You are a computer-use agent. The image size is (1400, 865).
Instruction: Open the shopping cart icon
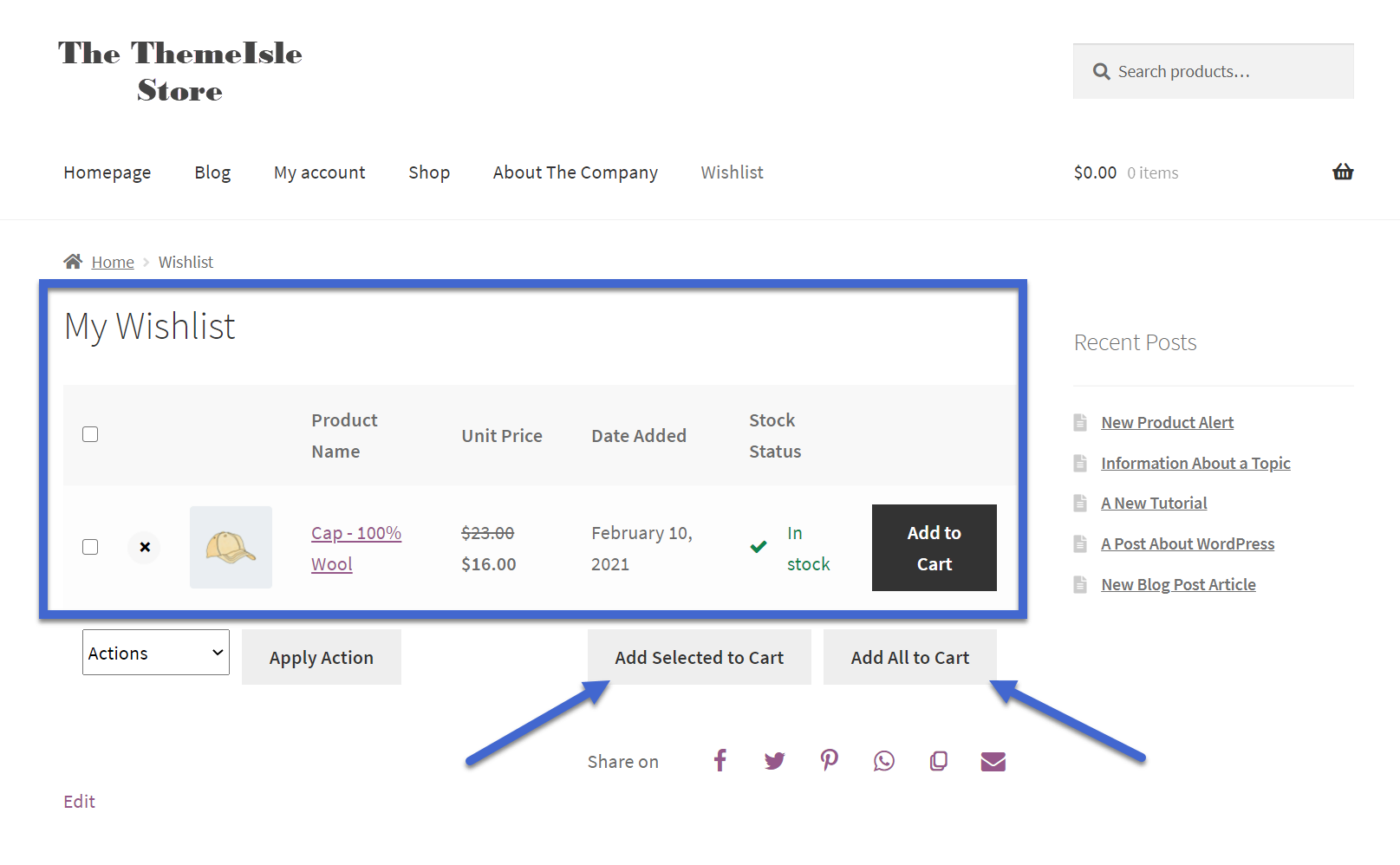pos(1342,172)
